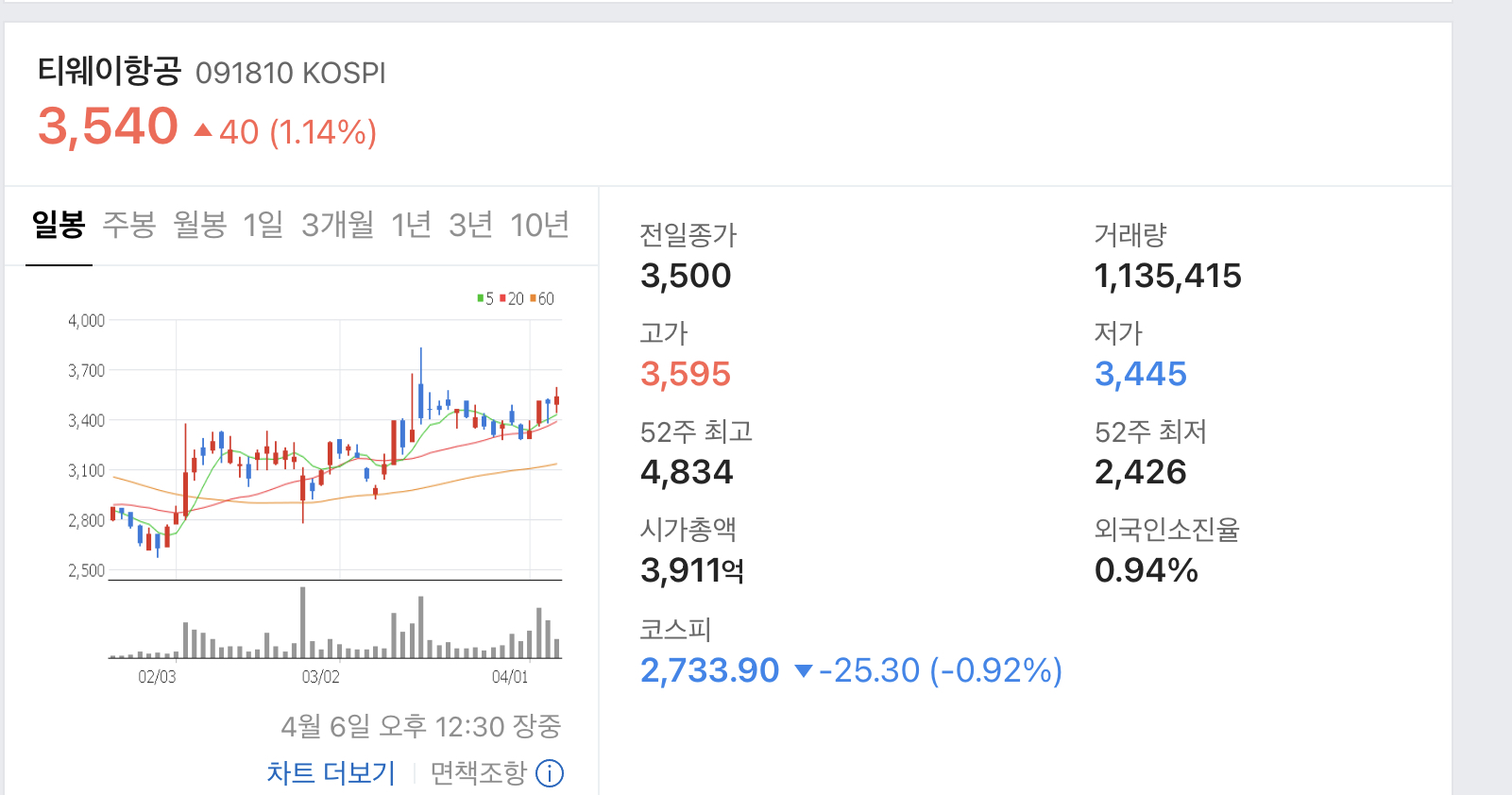Screen dimensions: 1512x795
Task: Click the 저가 value 3,445
Action: pyautogui.click(x=1141, y=374)
